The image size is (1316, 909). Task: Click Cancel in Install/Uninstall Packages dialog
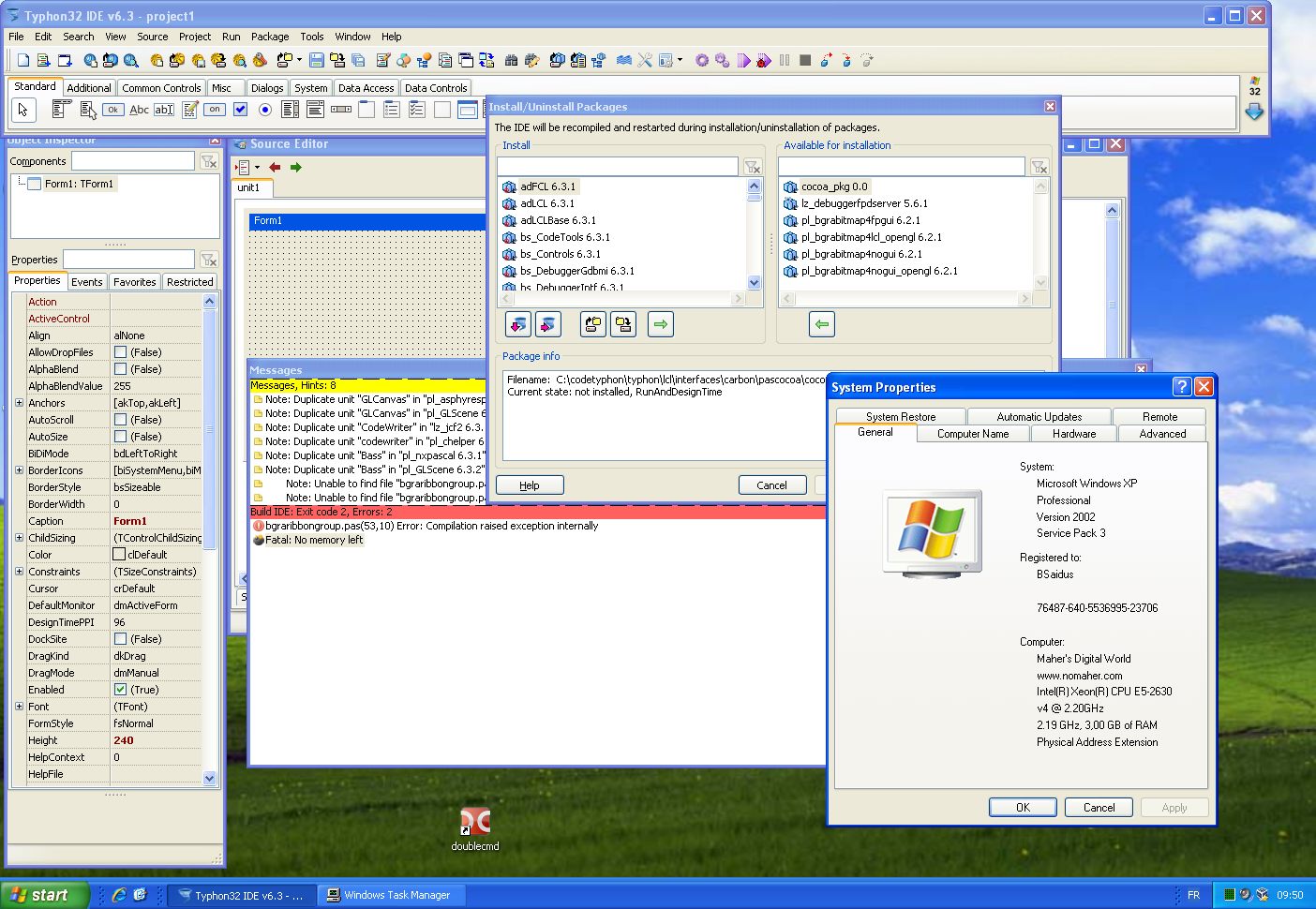point(771,485)
